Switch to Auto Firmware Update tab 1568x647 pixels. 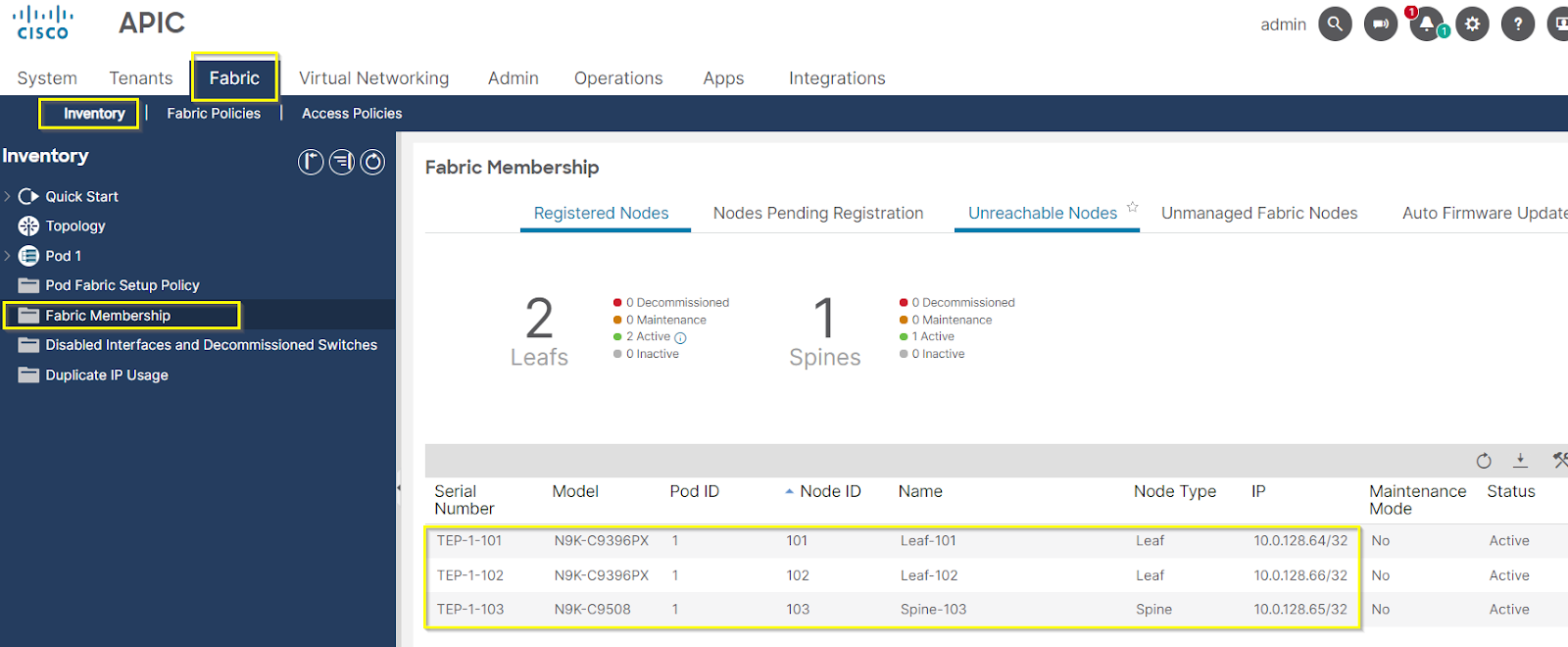click(1485, 213)
